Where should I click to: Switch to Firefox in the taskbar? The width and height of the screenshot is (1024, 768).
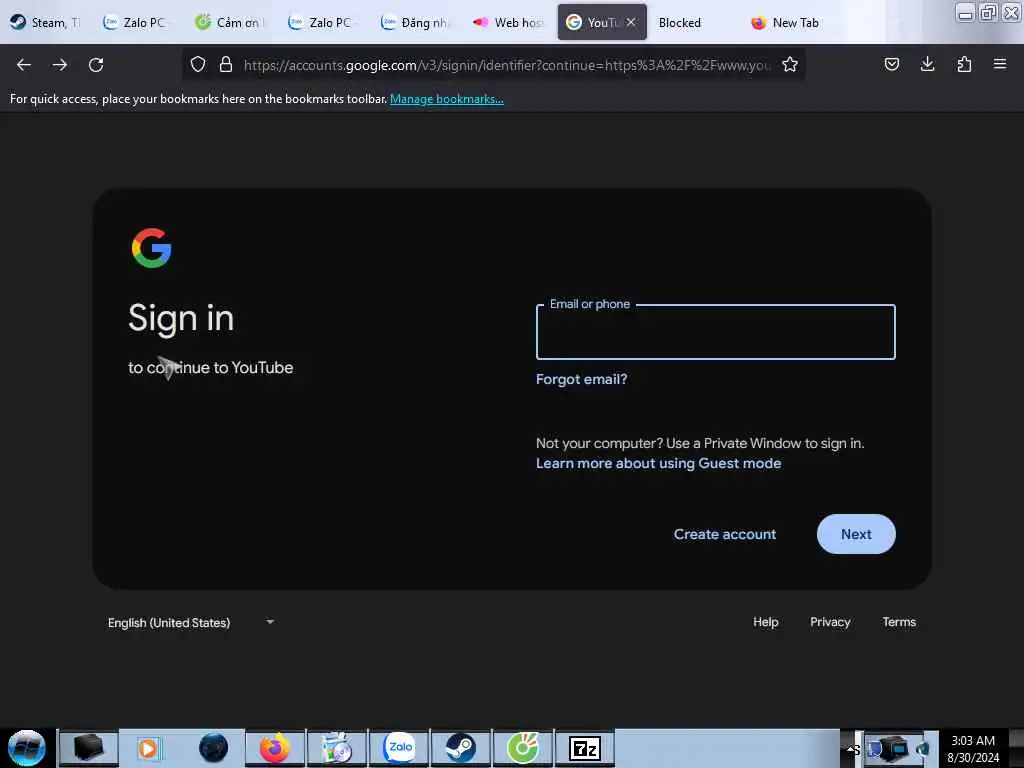pos(275,748)
